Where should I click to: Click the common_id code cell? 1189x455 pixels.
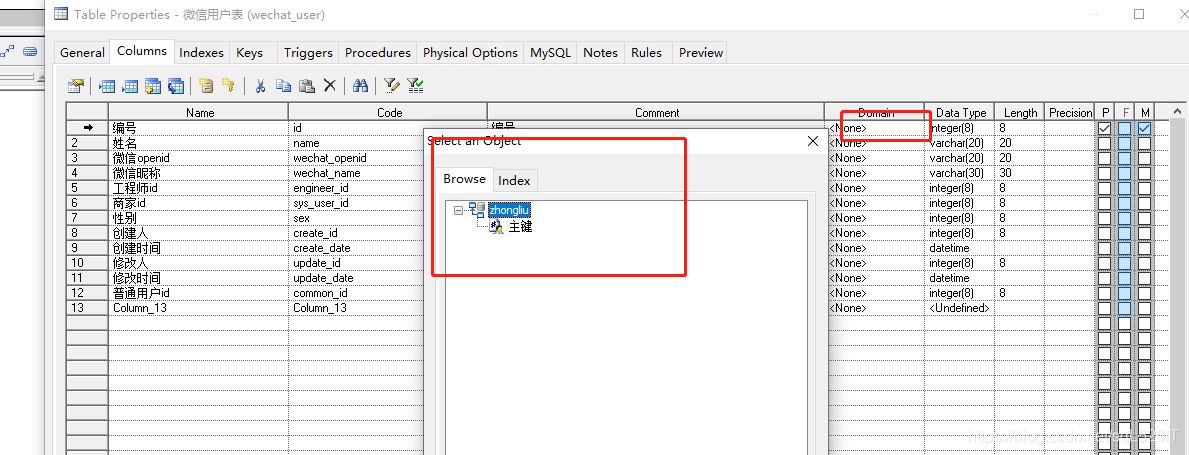pos(356,293)
